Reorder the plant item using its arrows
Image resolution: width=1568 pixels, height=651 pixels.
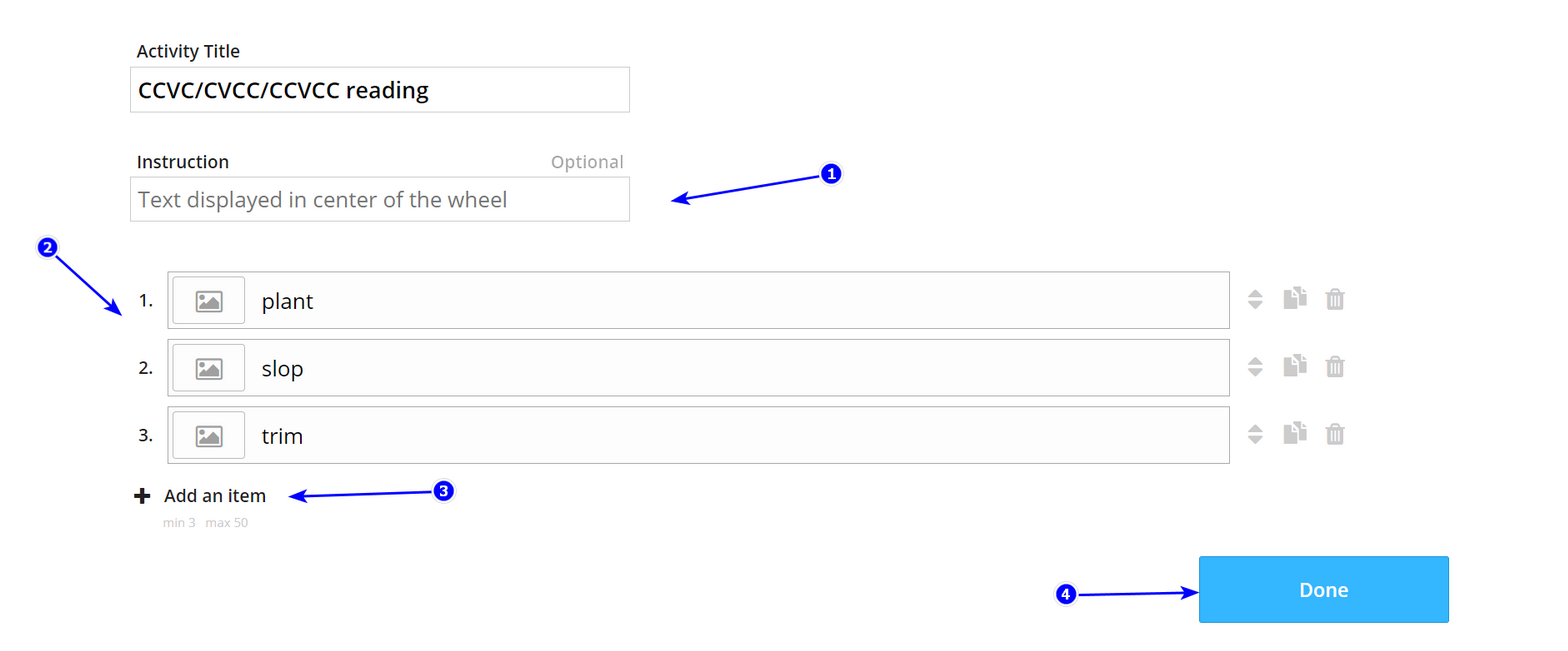(1256, 299)
